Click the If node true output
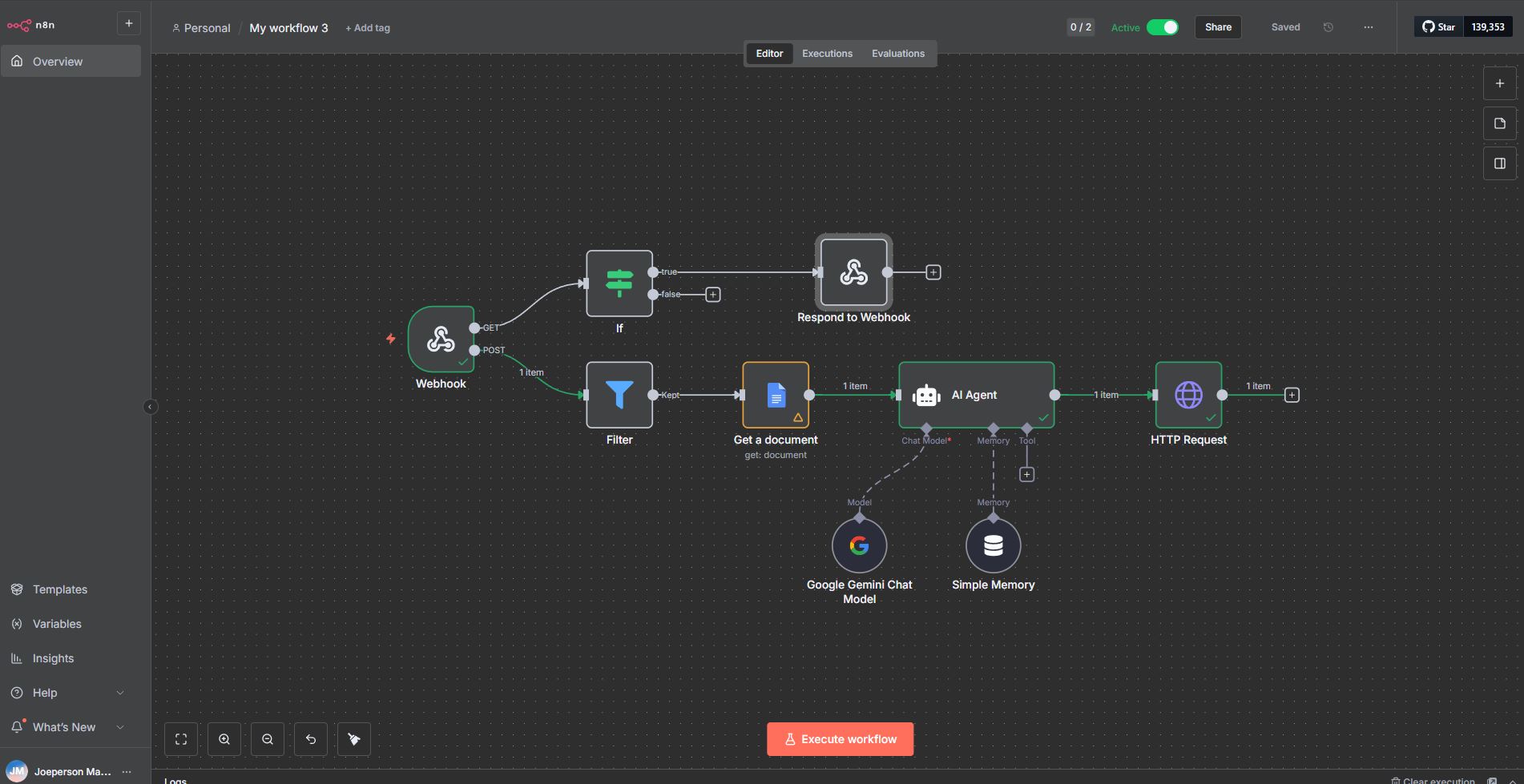The image size is (1524, 784). pyautogui.click(x=653, y=272)
